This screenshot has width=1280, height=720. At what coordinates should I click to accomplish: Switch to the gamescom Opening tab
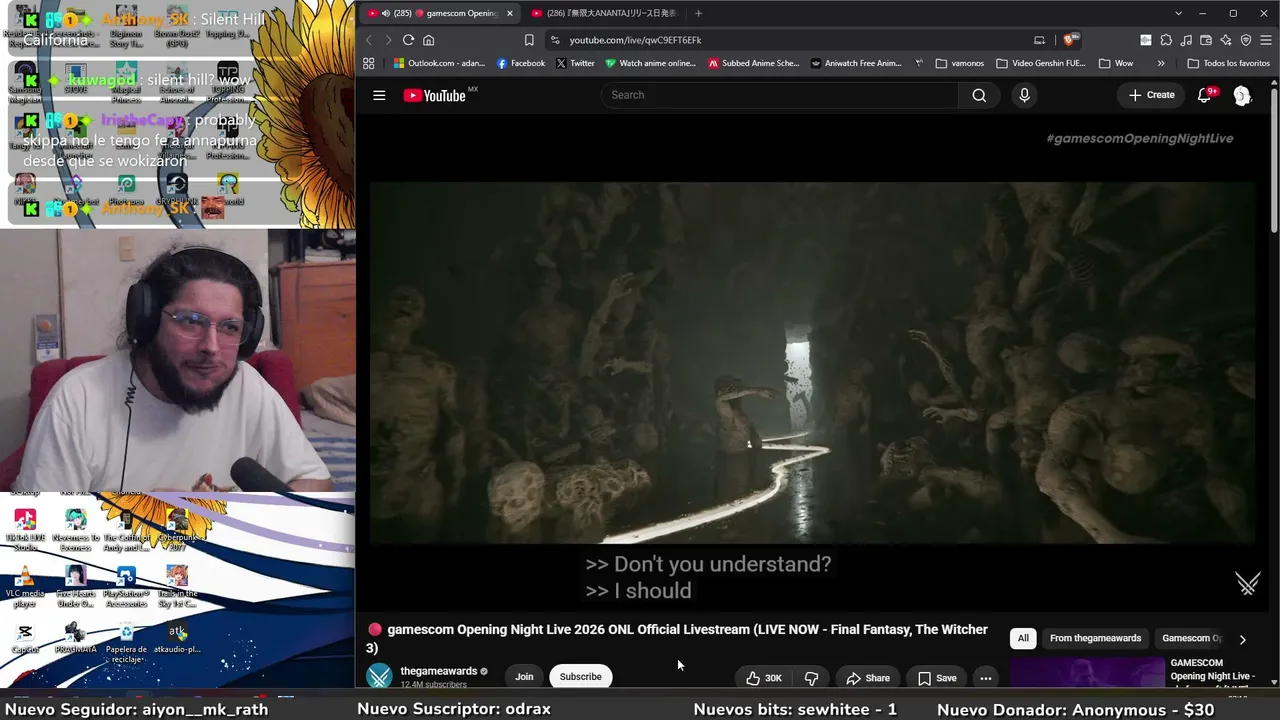(x=439, y=13)
